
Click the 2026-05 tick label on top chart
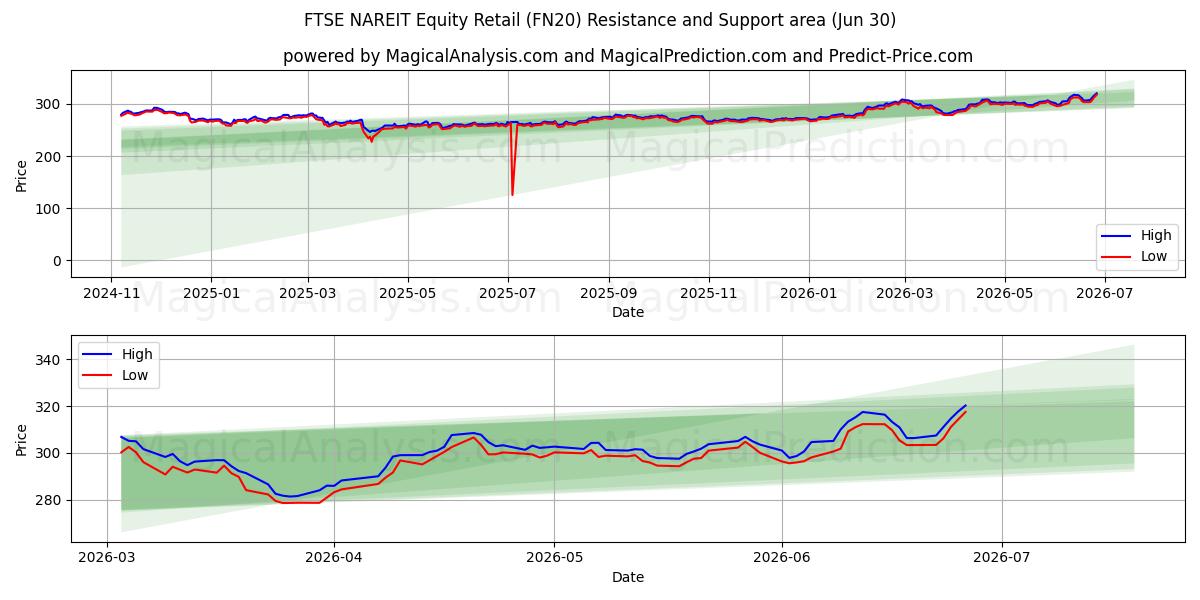click(x=1005, y=294)
